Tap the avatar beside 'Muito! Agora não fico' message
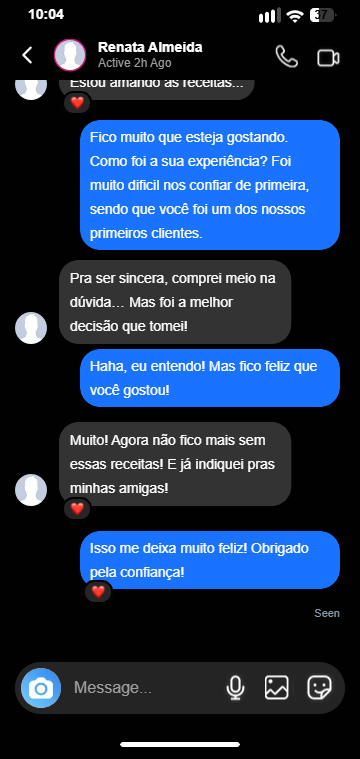 pos(31,490)
